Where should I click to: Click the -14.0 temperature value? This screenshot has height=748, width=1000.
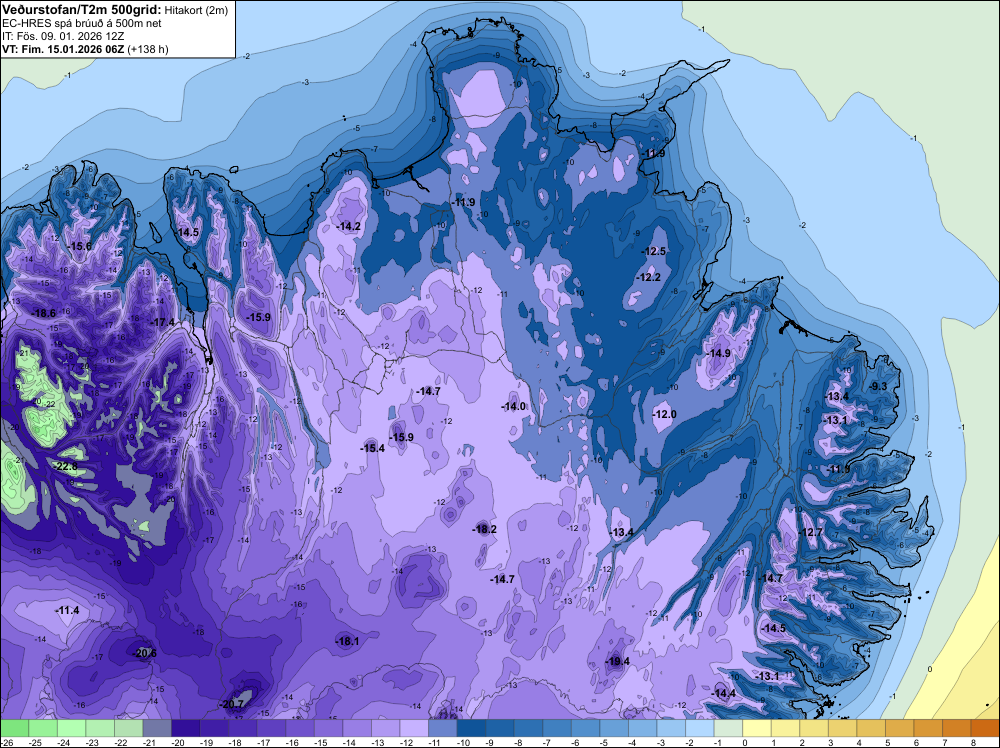pos(513,406)
